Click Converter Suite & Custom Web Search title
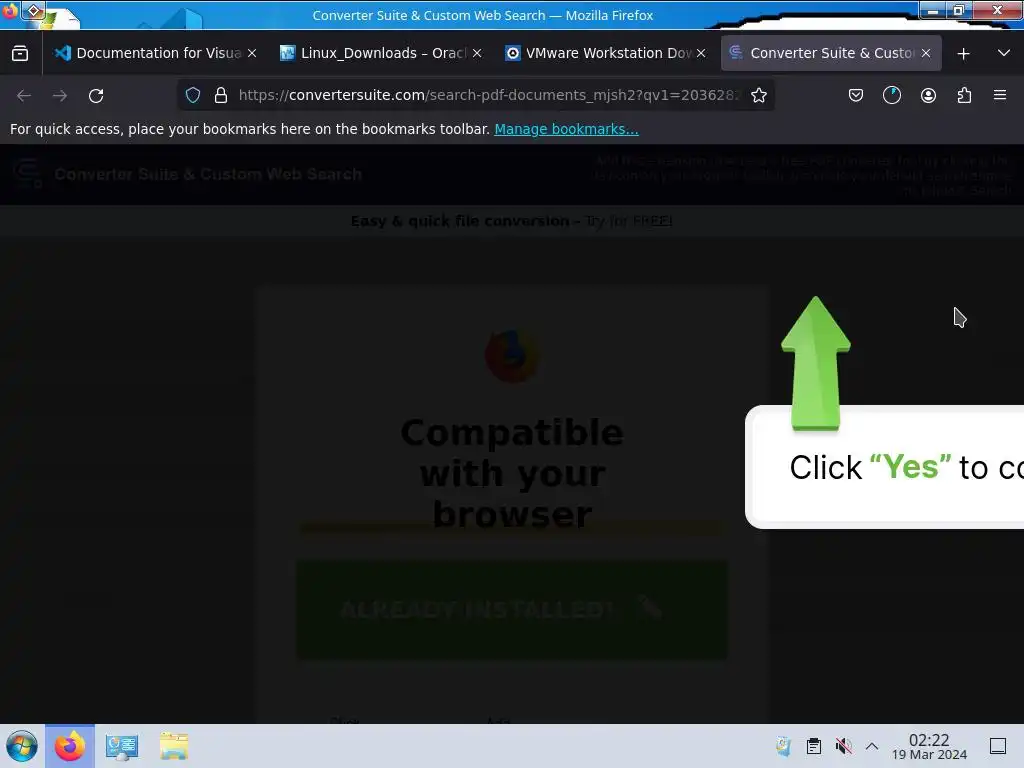 tap(208, 174)
